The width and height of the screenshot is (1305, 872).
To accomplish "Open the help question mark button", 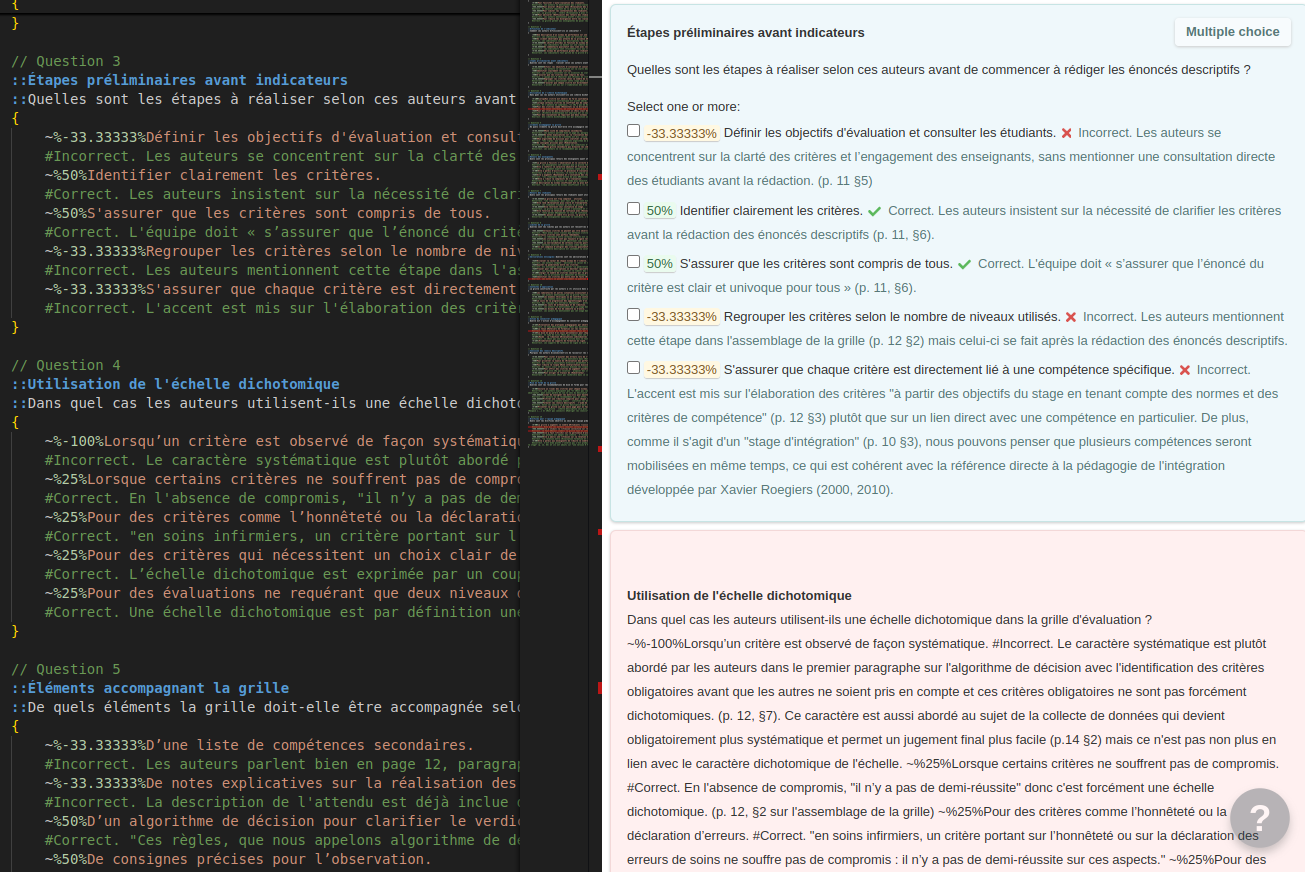I will (1259, 818).
